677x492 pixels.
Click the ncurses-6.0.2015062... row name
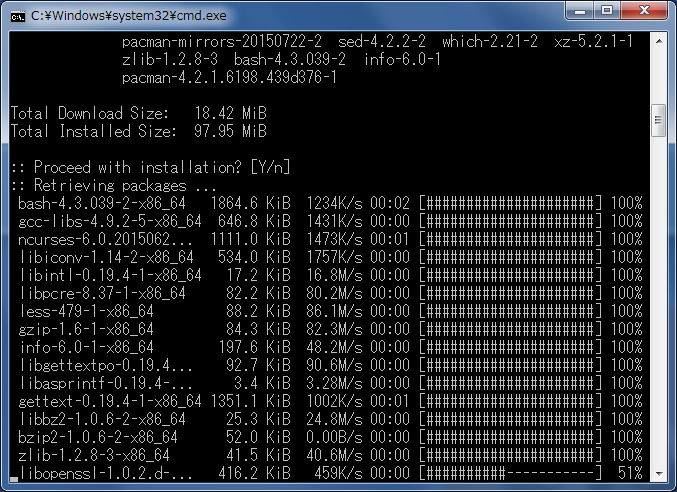105,240
